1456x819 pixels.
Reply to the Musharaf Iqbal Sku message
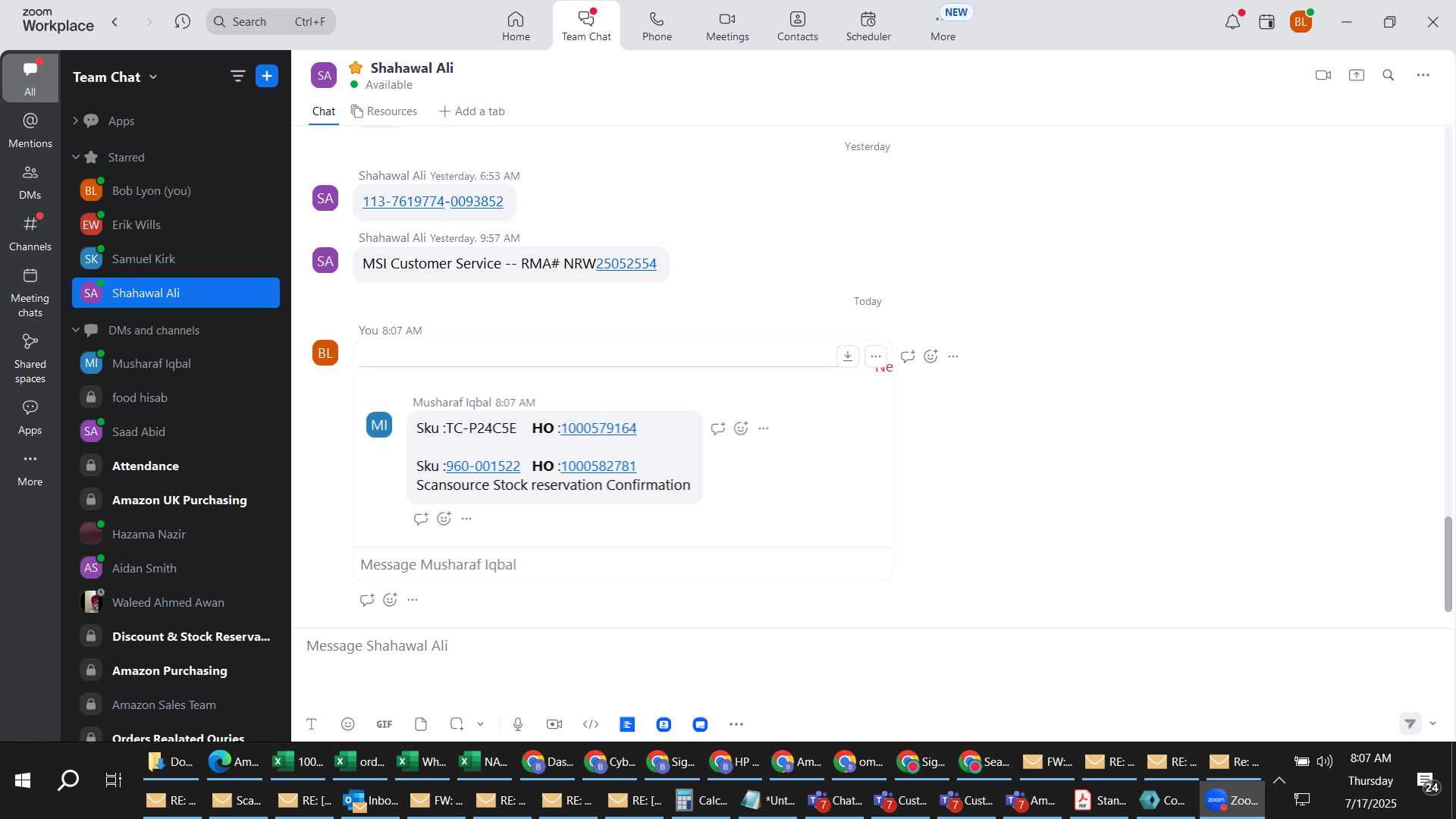coord(717,428)
